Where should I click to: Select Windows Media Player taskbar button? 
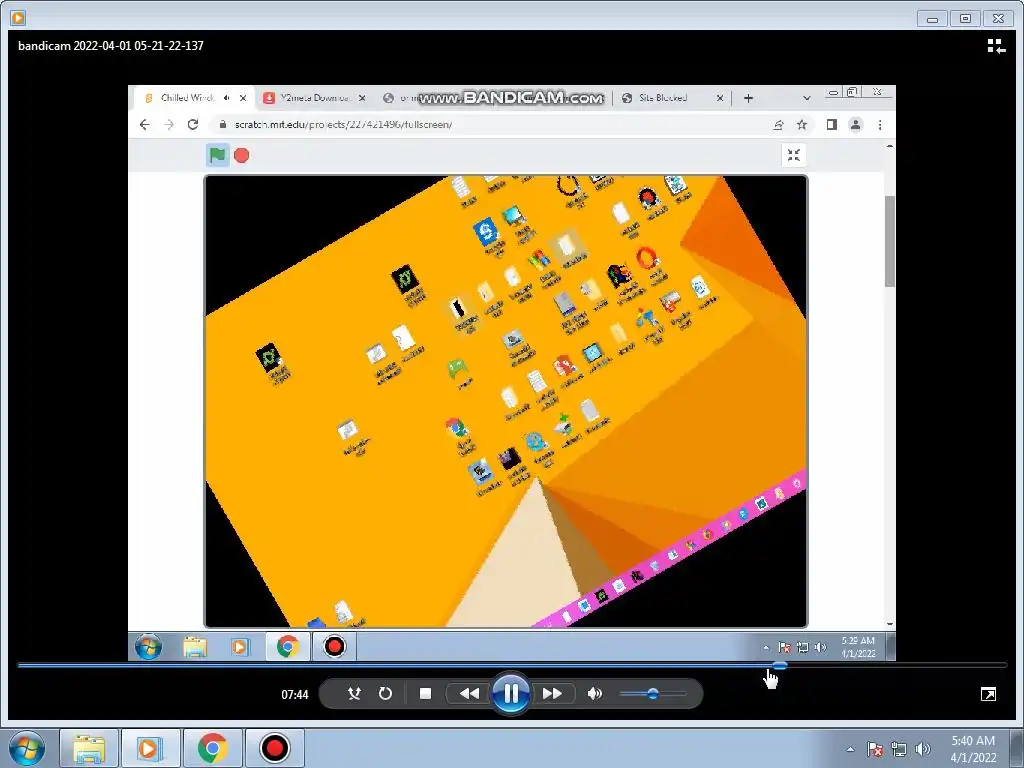coord(150,749)
